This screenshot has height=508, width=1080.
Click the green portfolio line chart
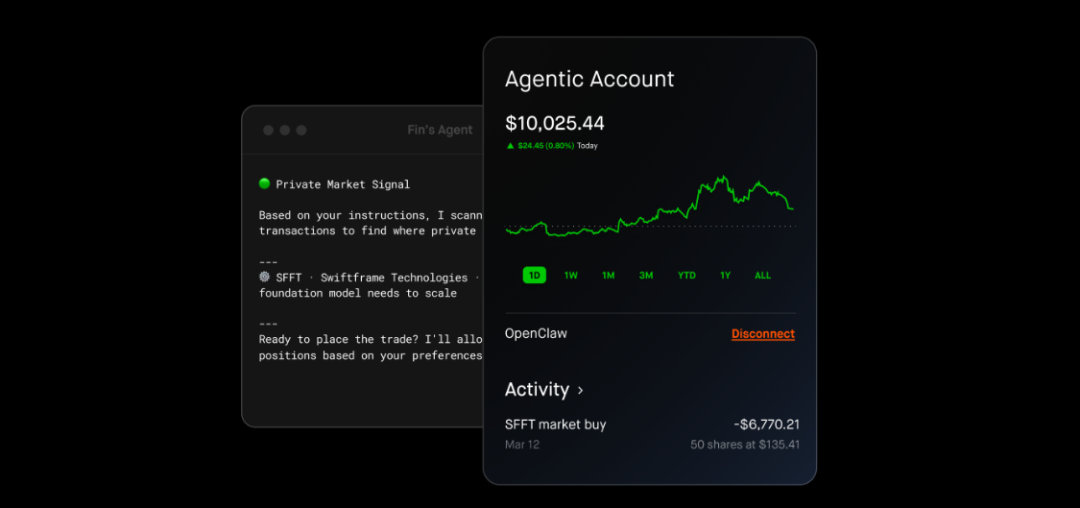650,207
